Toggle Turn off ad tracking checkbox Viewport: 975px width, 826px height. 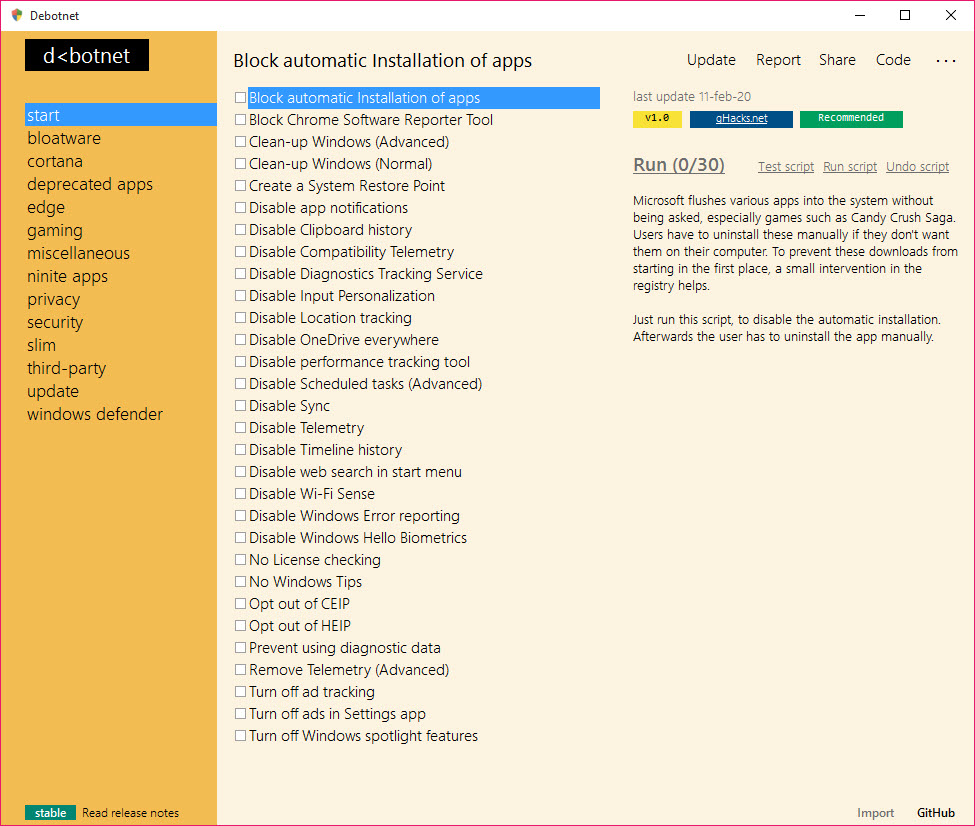coord(240,692)
